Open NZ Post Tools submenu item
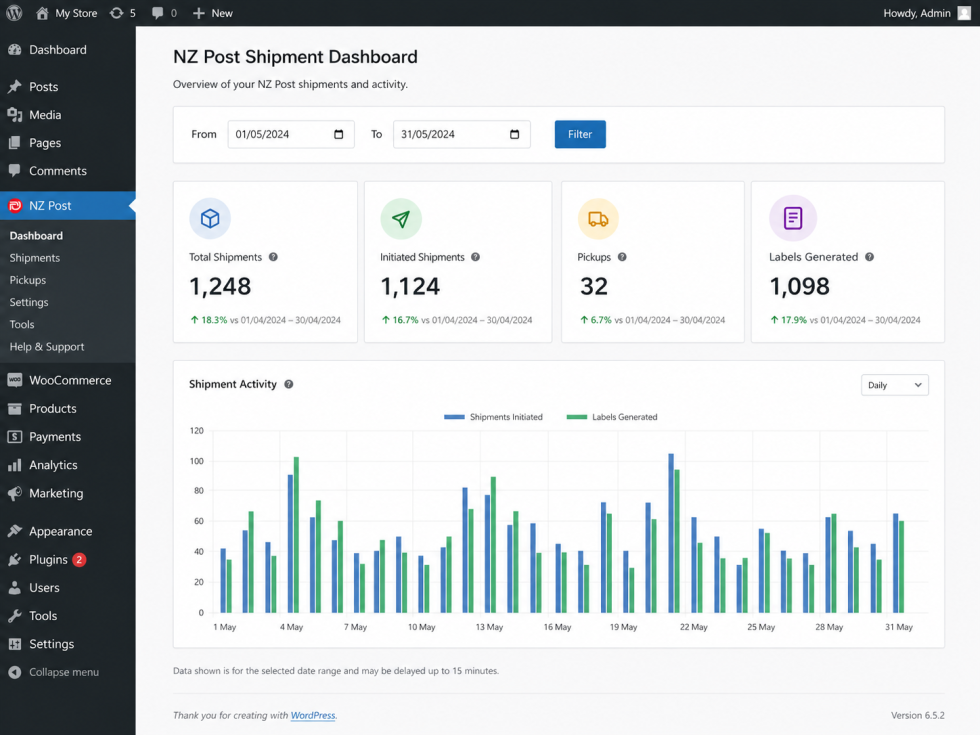Screen dimensions: 980x735 [22, 324]
